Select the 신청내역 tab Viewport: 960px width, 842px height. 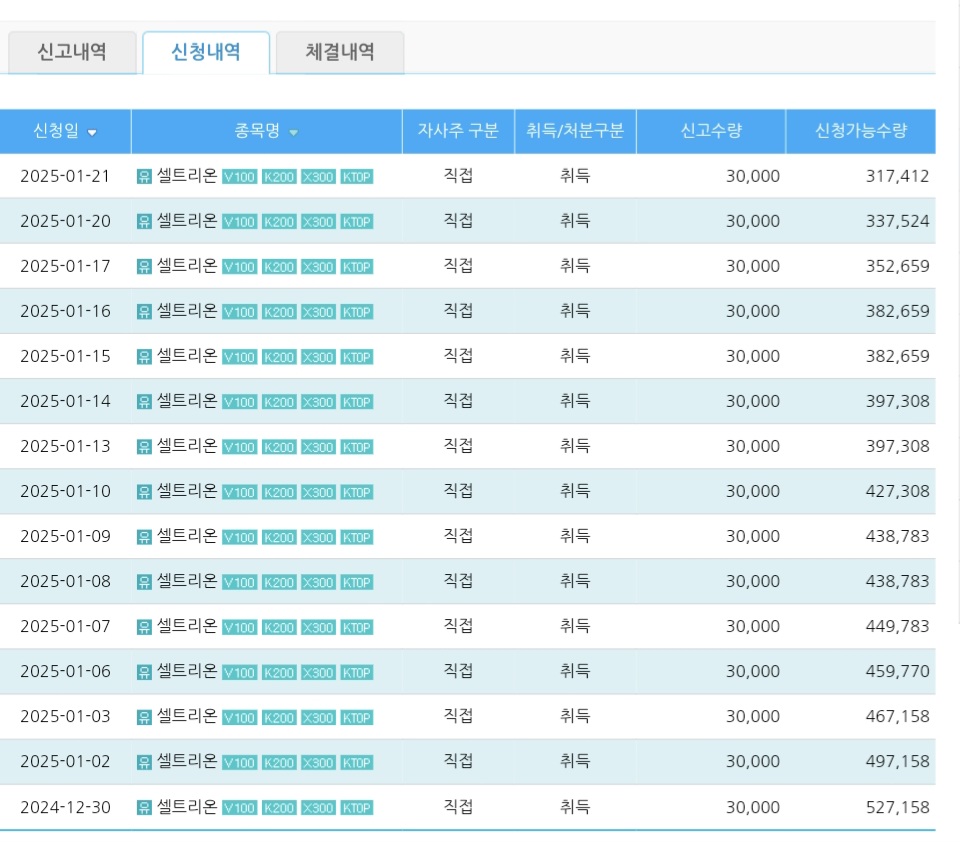coord(206,52)
